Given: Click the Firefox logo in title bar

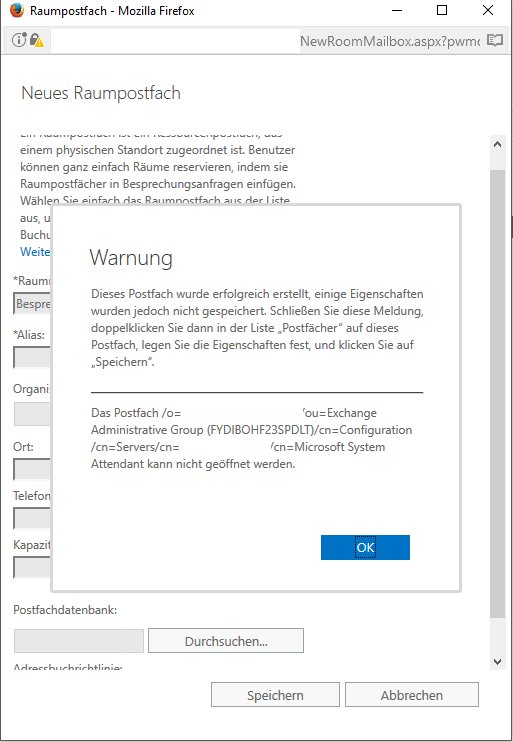Looking at the screenshot, I should point(16,10).
